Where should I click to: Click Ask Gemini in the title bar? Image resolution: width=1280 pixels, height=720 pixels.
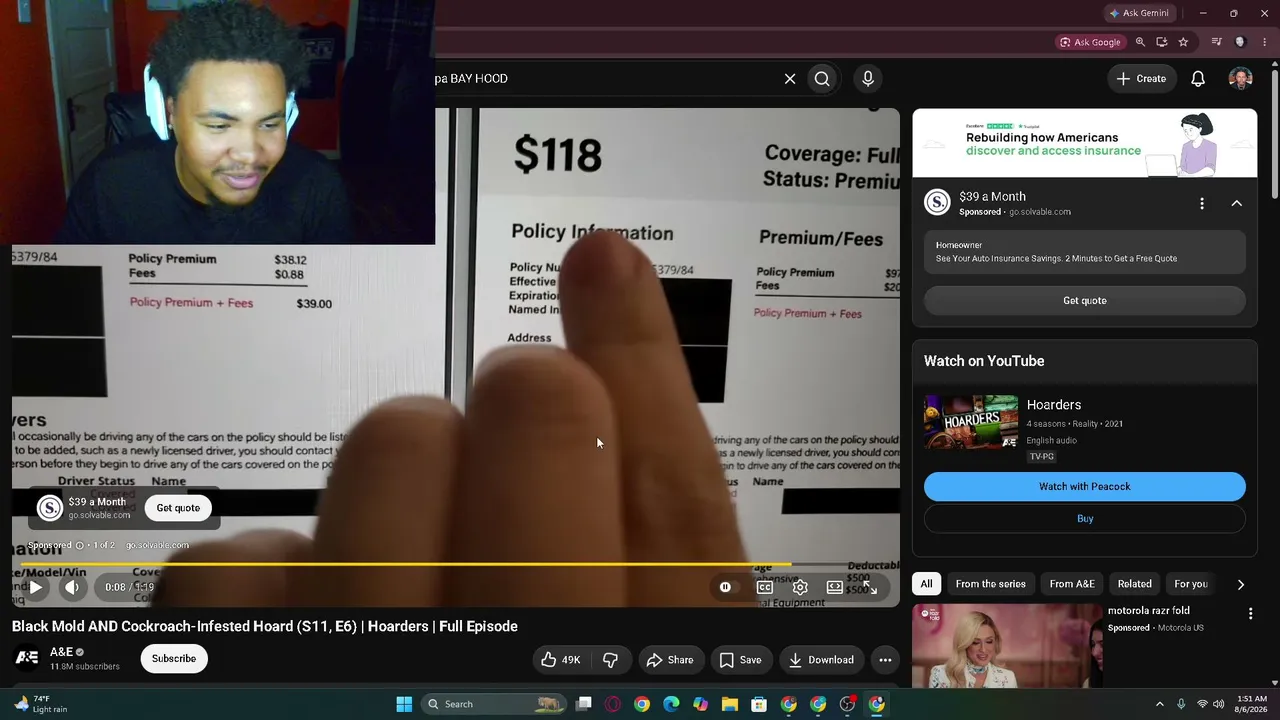coord(1139,13)
